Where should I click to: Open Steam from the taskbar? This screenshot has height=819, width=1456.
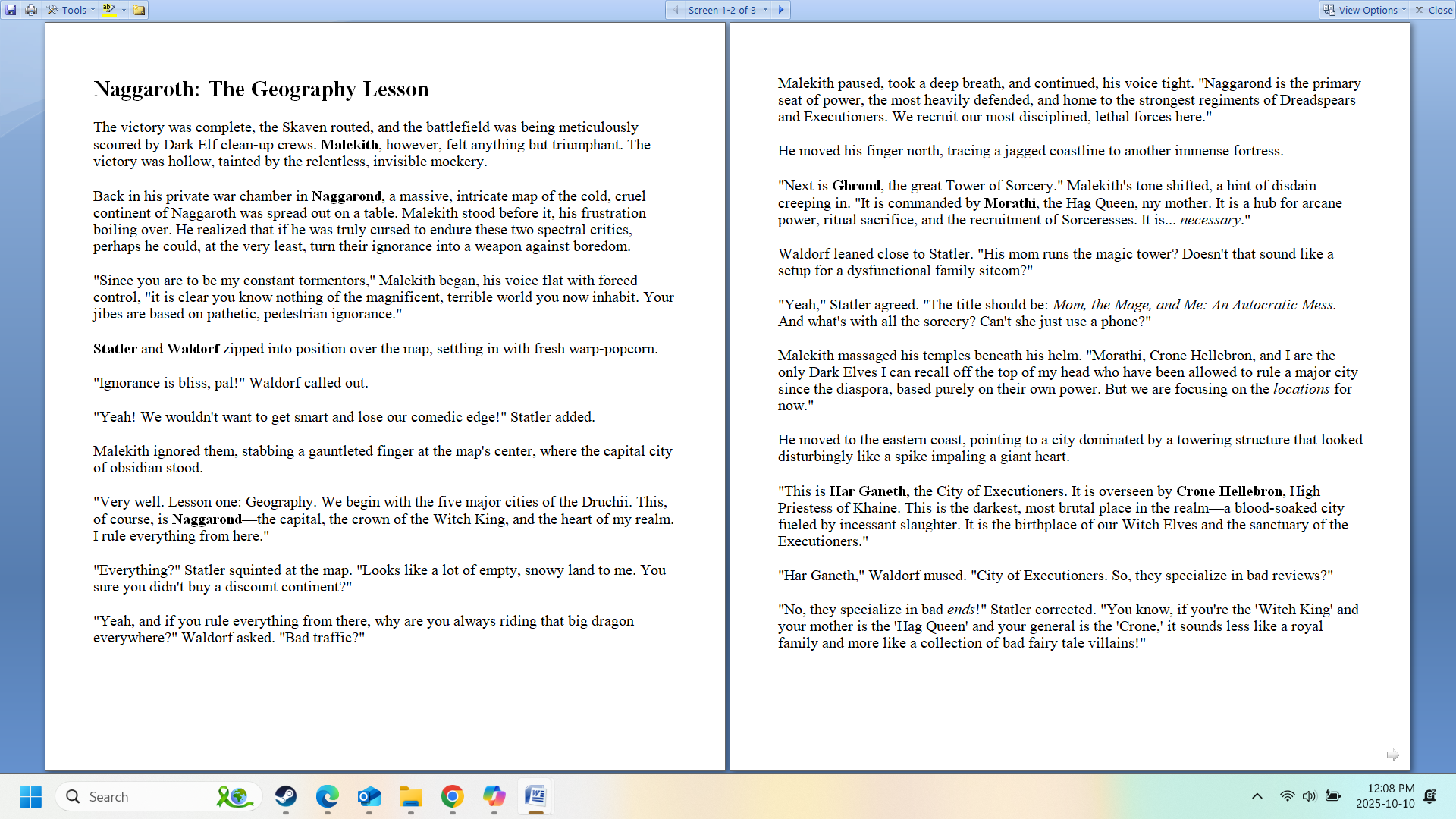pyautogui.click(x=286, y=796)
